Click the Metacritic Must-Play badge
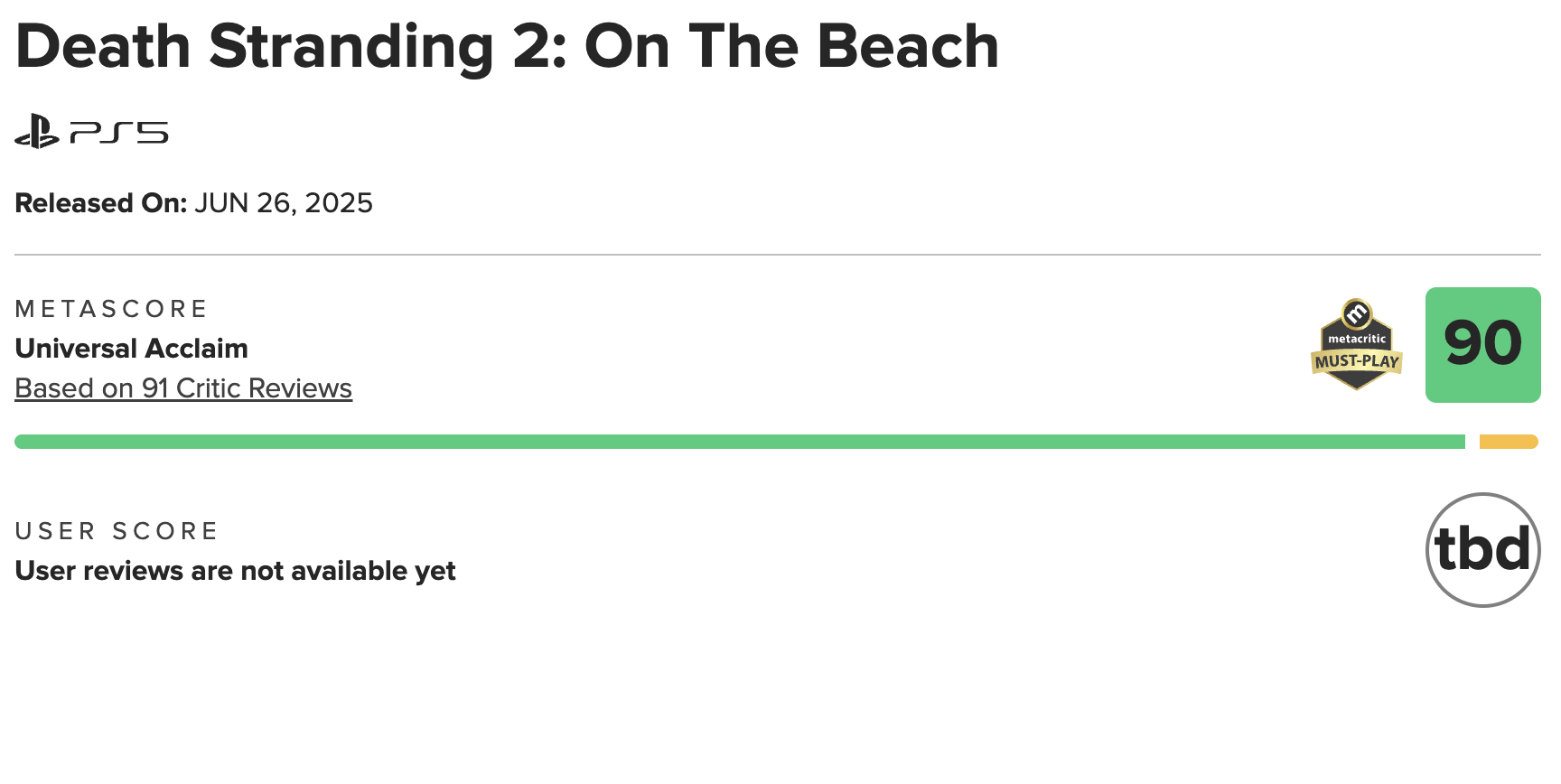 point(1357,344)
